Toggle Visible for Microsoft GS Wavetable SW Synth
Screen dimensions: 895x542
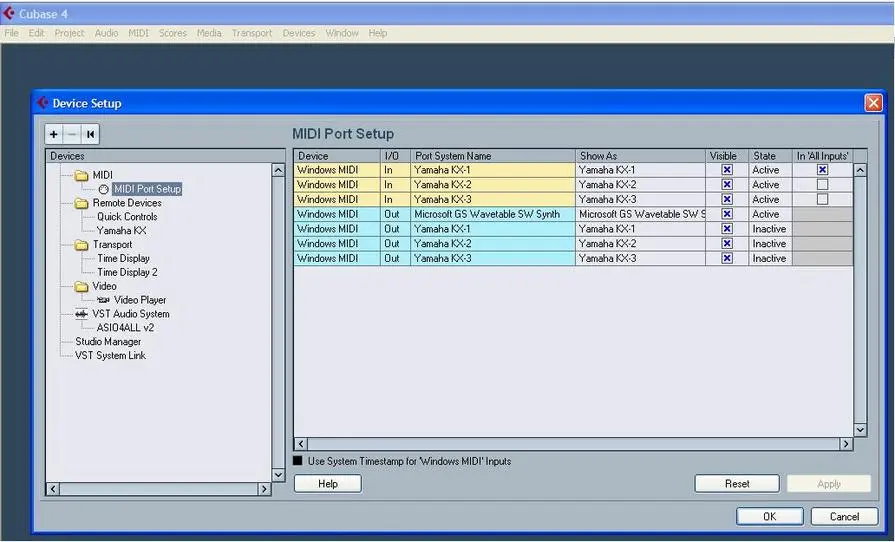click(727, 215)
